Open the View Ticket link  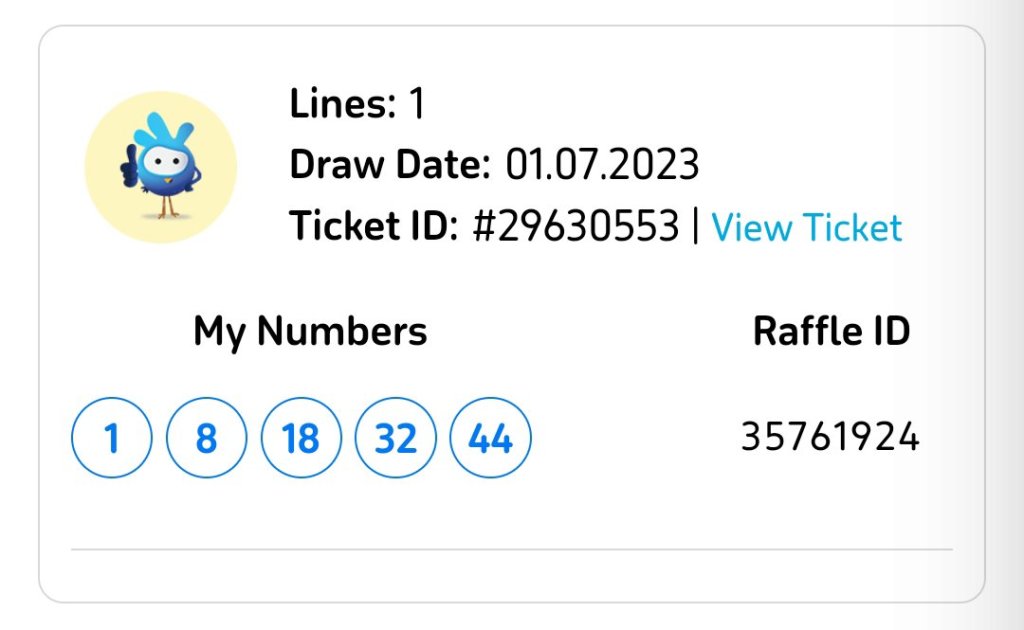pos(806,228)
